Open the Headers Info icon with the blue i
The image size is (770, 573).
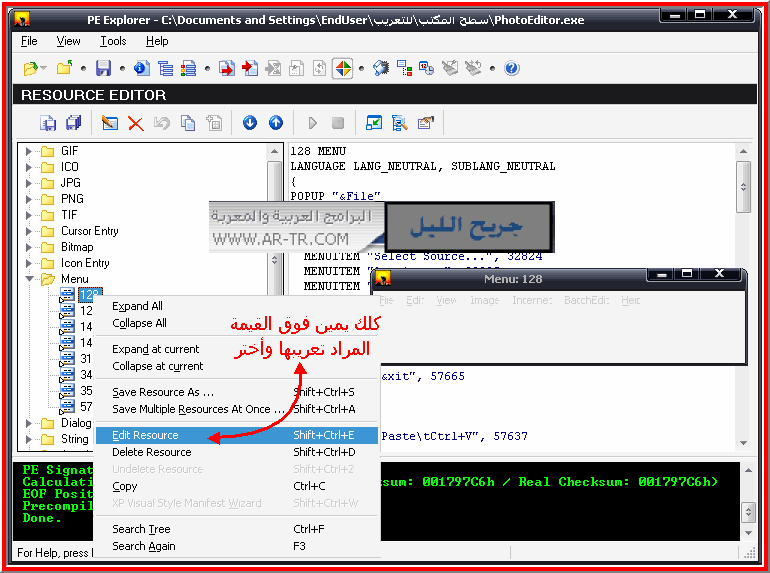point(142,68)
